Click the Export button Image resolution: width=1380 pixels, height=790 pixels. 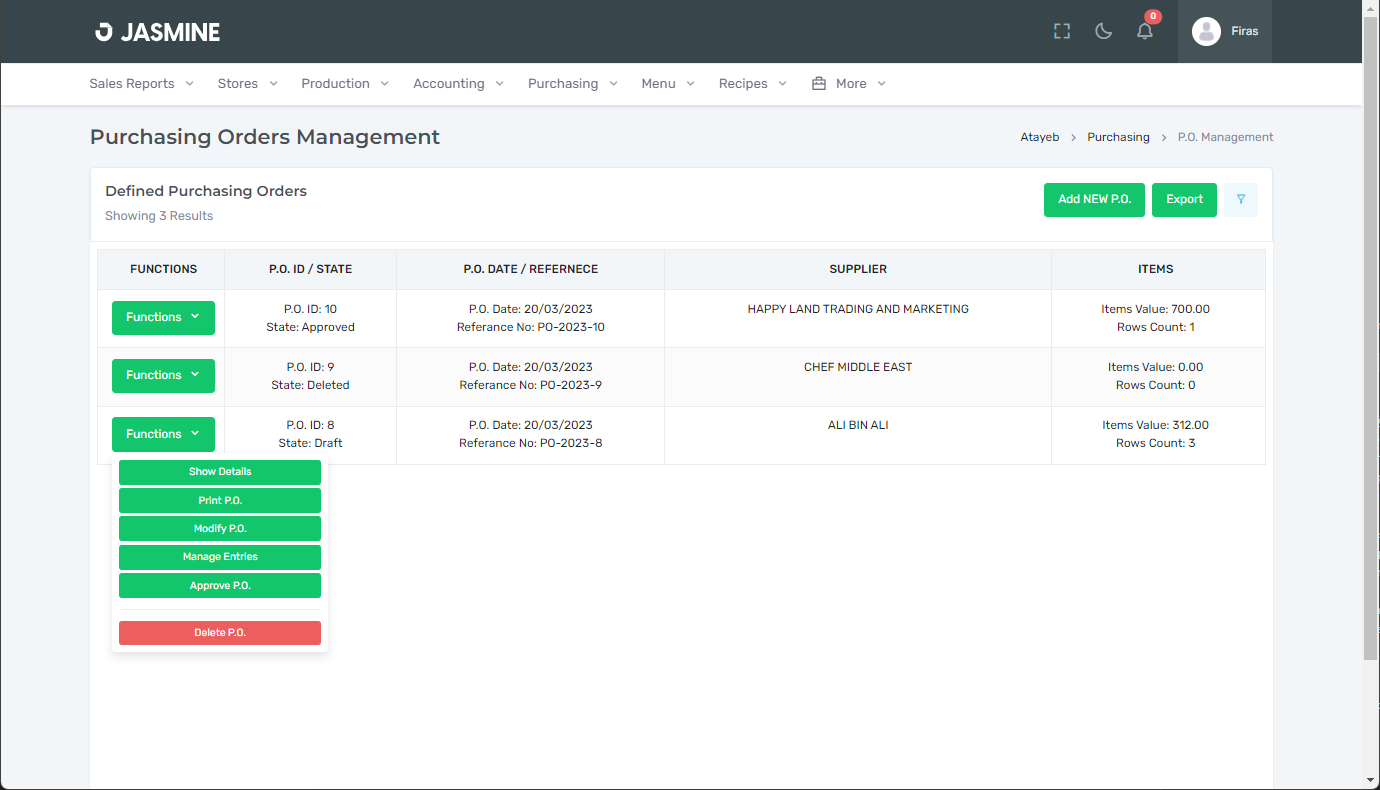(x=1184, y=199)
